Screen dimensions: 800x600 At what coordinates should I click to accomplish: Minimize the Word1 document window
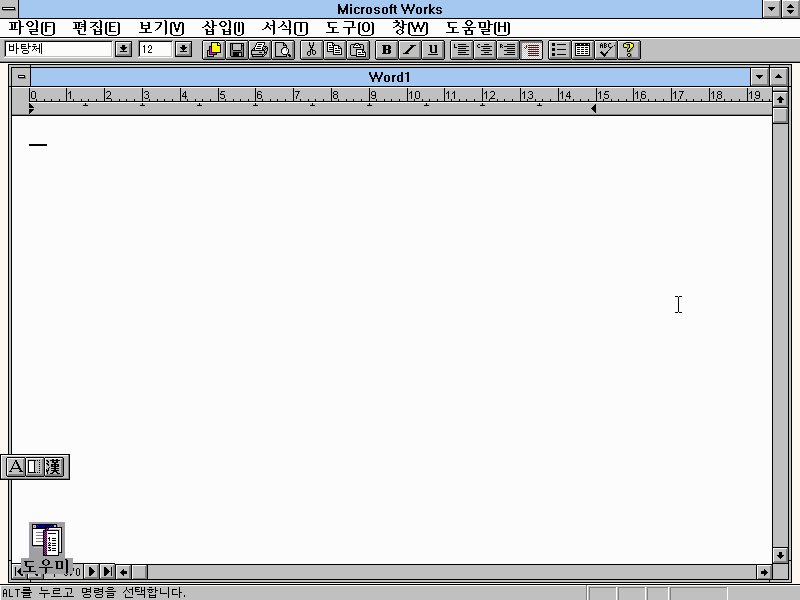759,77
